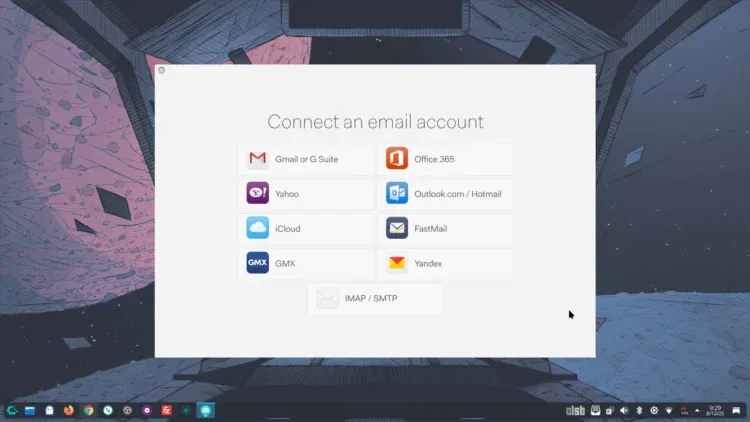The height and width of the screenshot is (422, 750).
Task: Connect a Yahoo email account
Action: pyautogui.click(x=306, y=194)
